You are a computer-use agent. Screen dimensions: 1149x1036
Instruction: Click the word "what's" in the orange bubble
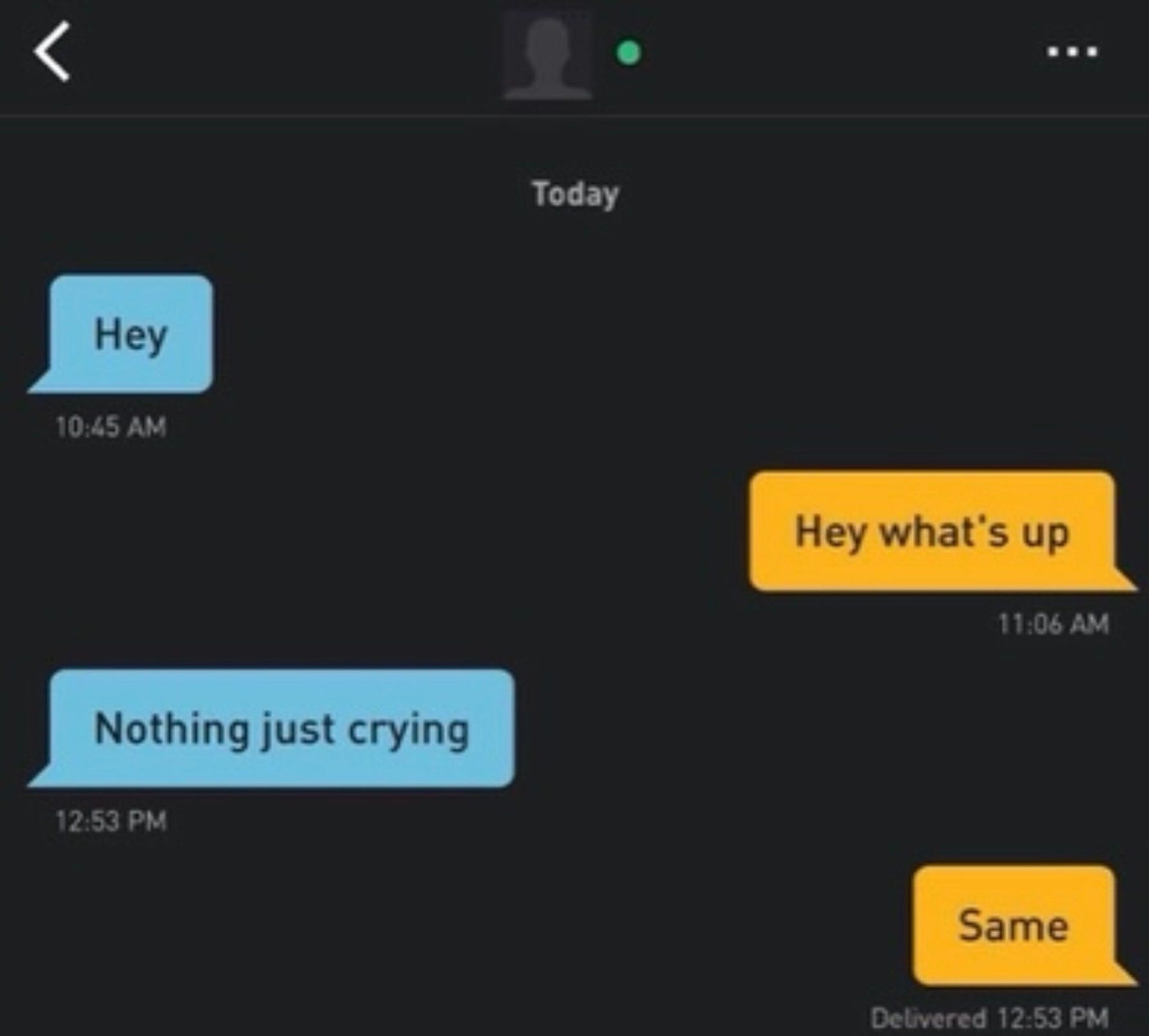pyautogui.click(x=944, y=531)
